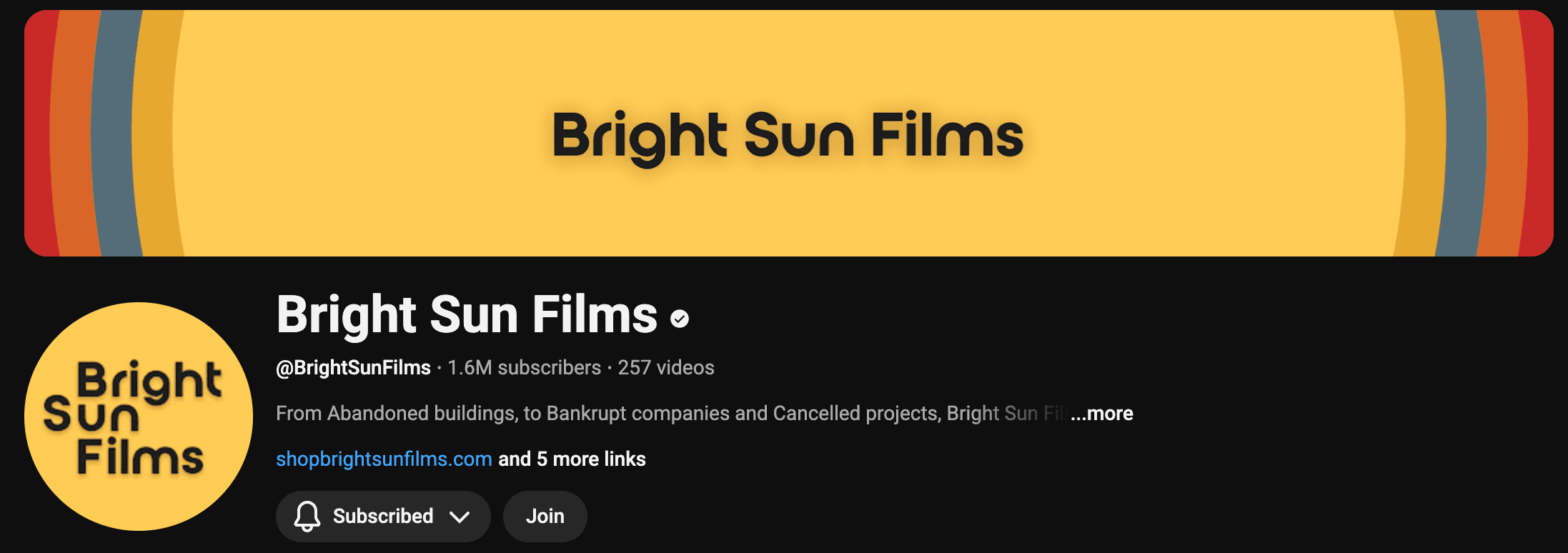Click the banner's black Bright Sun Films title
The height and width of the screenshot is (553, 1568).
pyautogui.click(x=788, y=136)
